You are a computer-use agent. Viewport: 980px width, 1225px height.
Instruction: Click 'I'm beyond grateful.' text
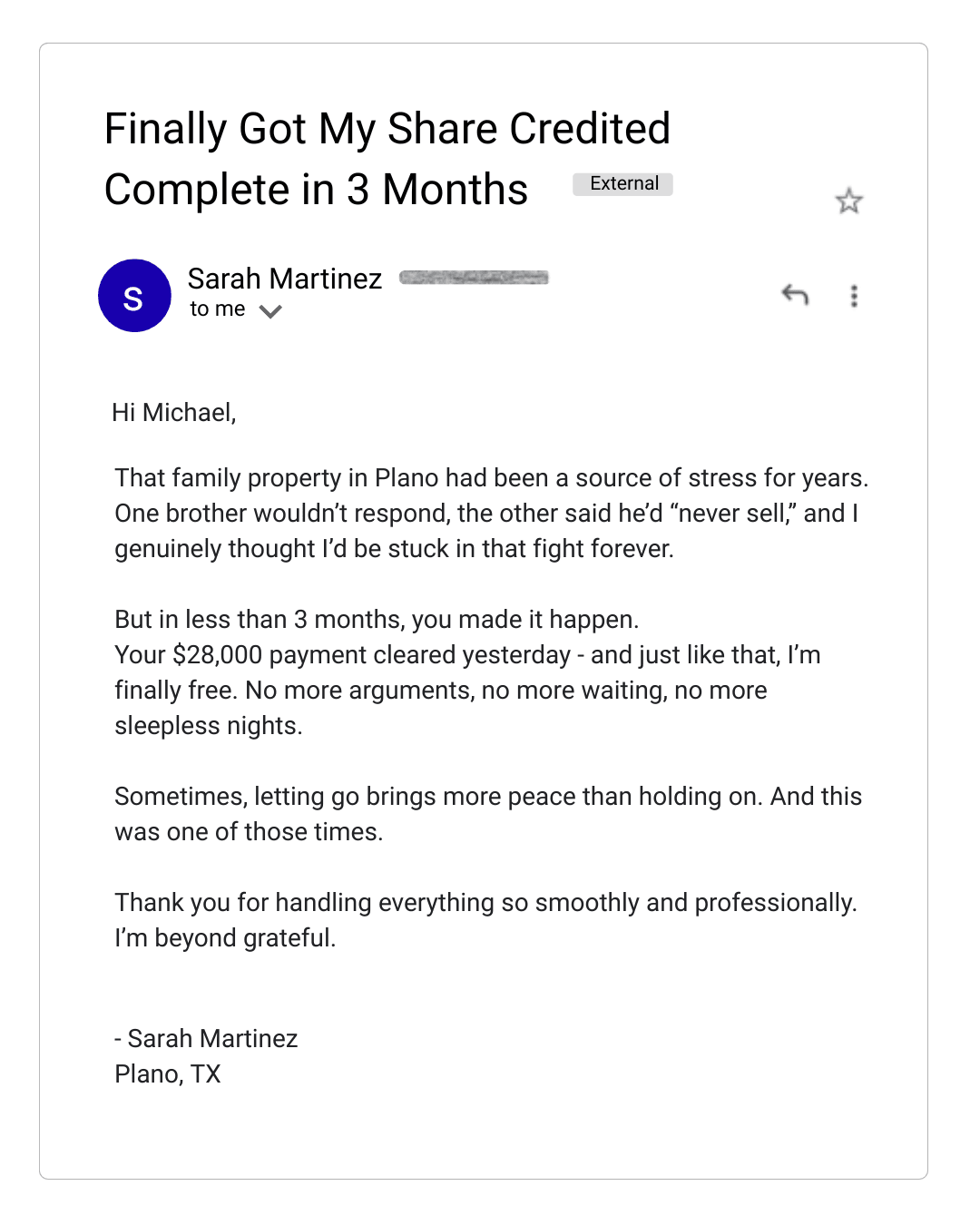tap(225, 938)
